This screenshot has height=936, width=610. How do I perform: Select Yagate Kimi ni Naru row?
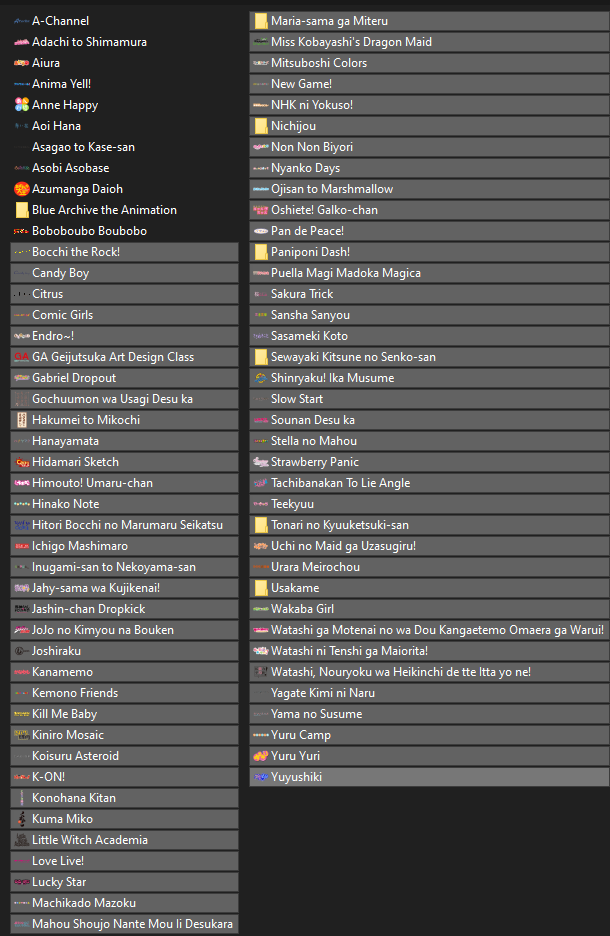[x=429, y=693]
